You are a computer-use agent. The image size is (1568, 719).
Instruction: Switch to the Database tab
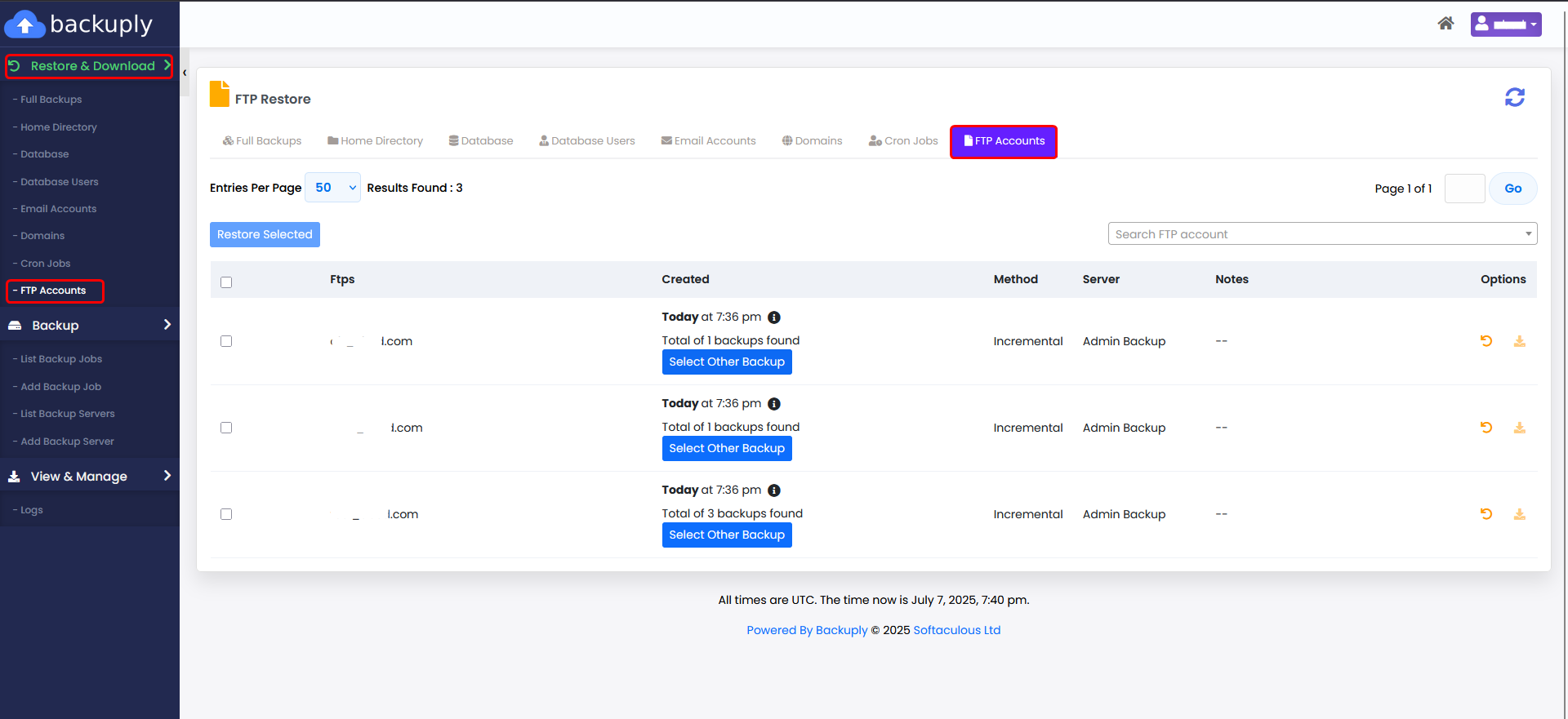pyautogui.click(x=481, y=141)
